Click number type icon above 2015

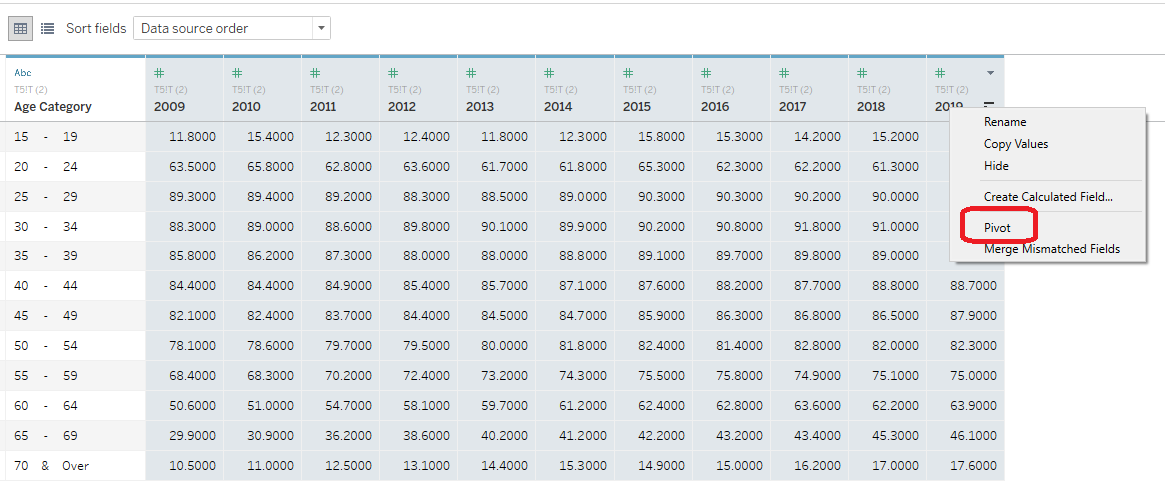click(628, 73)
